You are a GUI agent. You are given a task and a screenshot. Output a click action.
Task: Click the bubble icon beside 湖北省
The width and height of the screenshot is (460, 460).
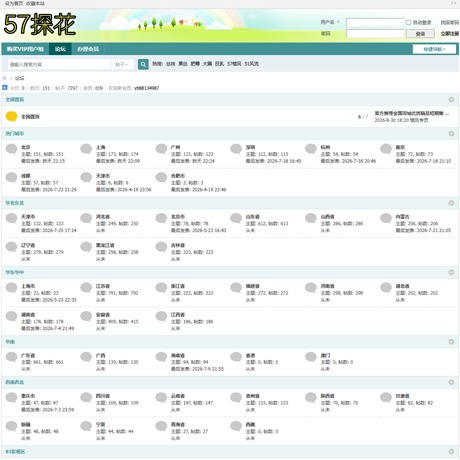coord(386,288)
